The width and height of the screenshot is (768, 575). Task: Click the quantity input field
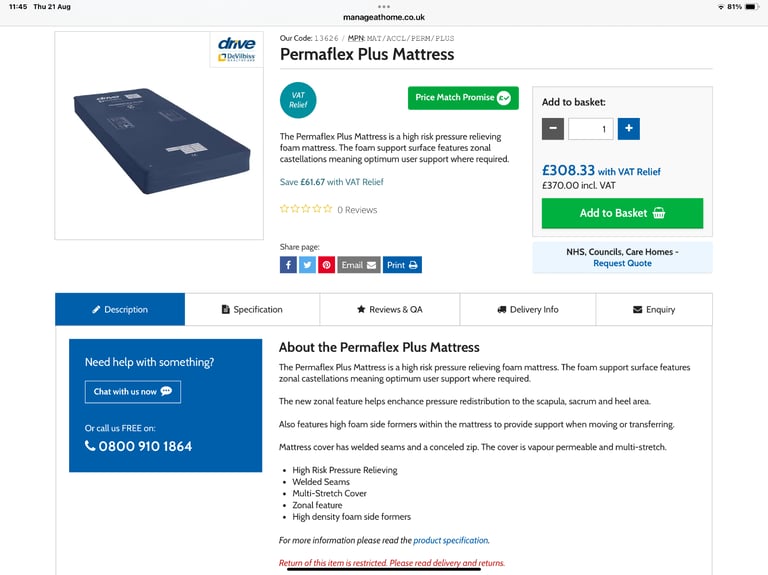point(591,129)
